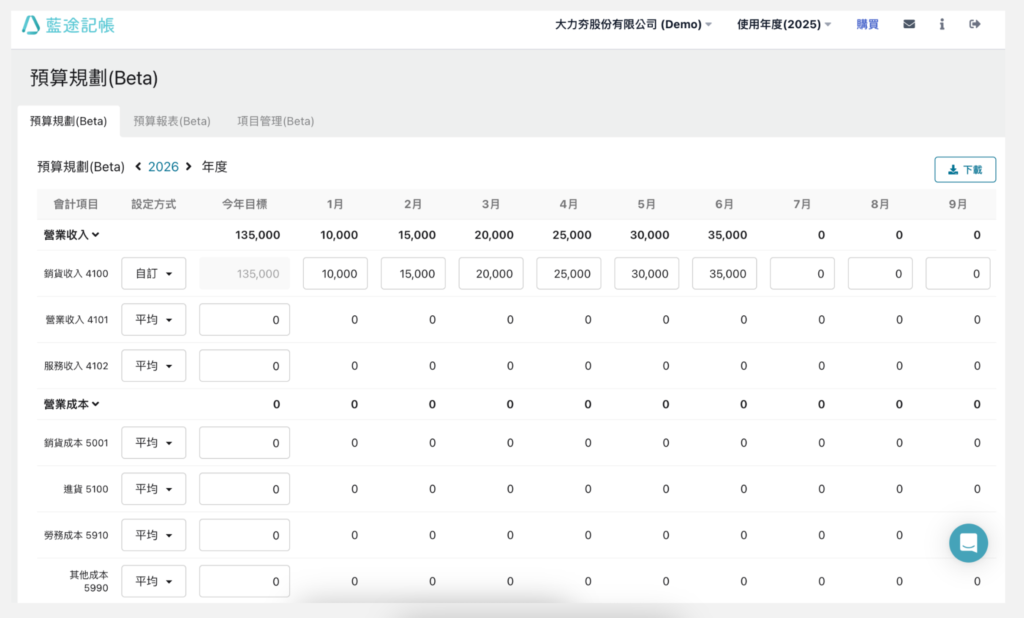This screenshot has height=618, width=1024.
Task: Click the logout icon in header
Action: click(x=975, y=25)
